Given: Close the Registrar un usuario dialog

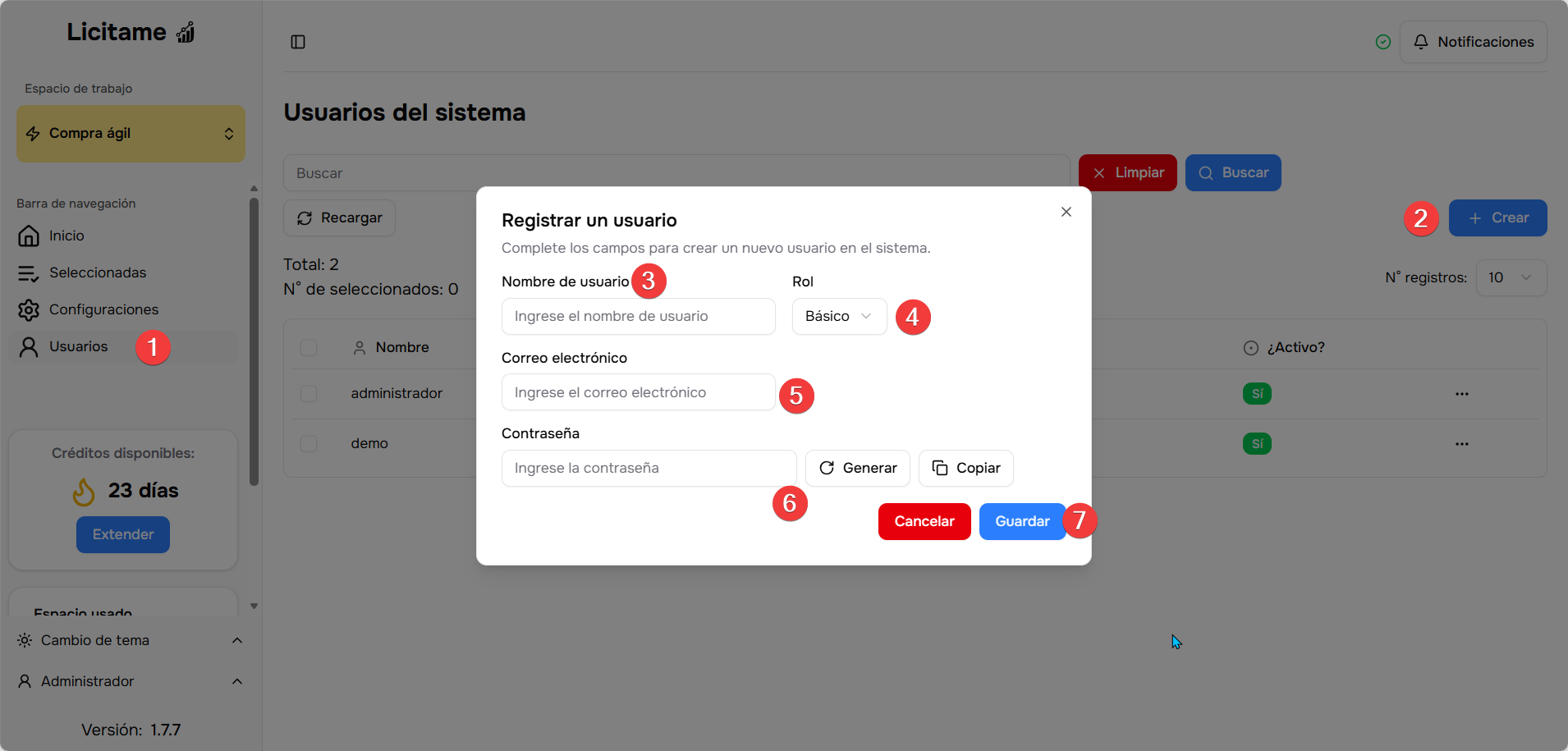Looking at the screenshot, I should [x=1066, y=212].
